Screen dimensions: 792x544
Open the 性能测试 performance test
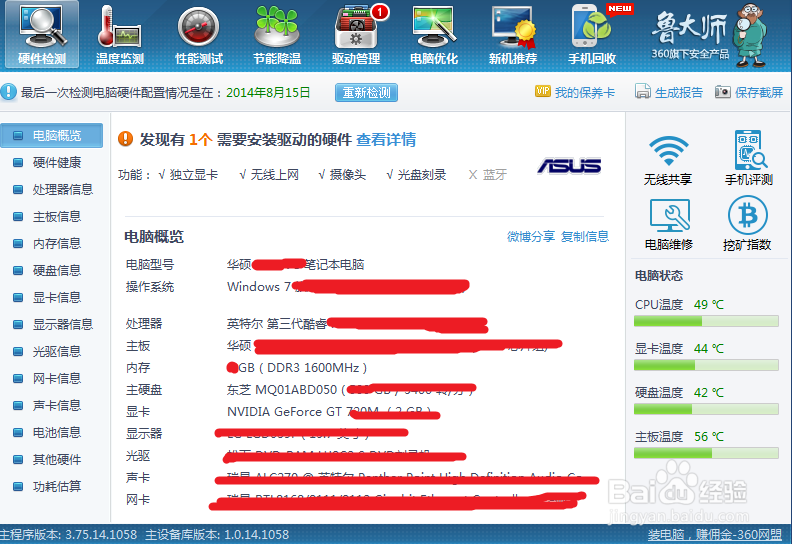pos(199,34)
